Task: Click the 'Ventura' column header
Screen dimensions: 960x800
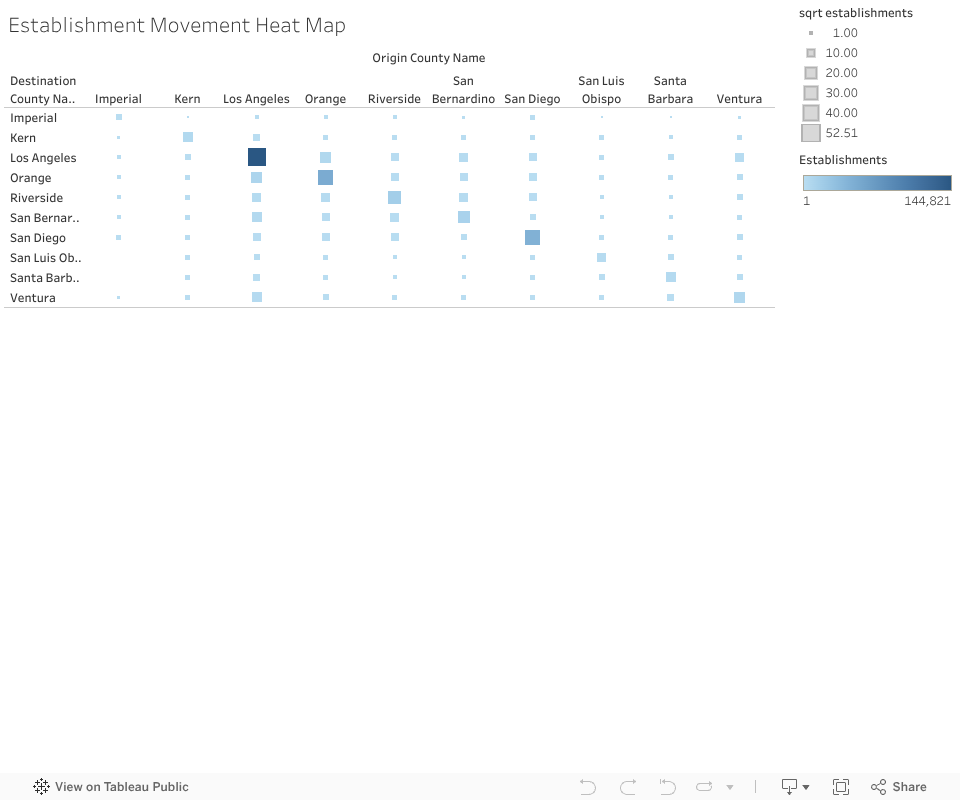Action: click(739, 99)
